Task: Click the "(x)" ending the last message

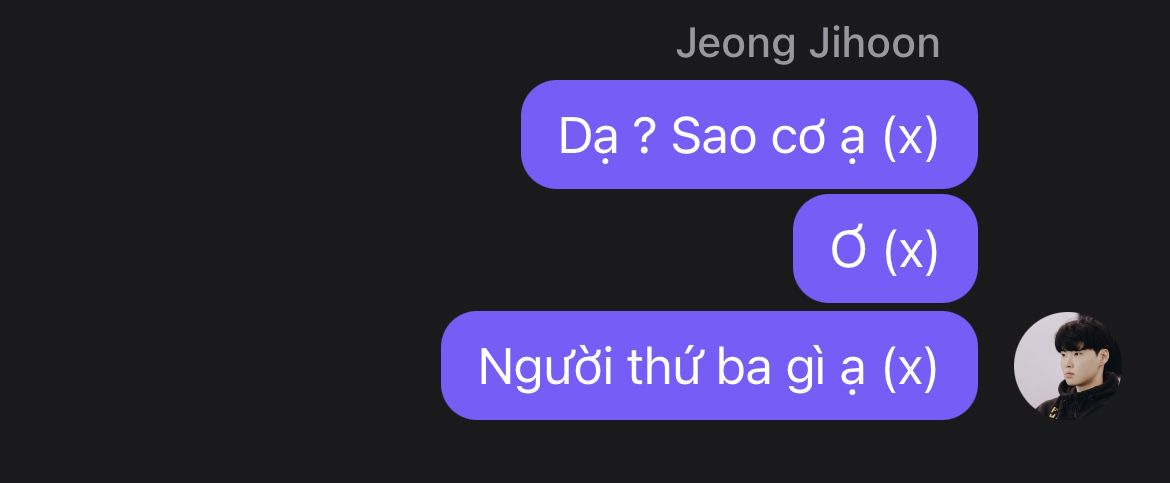Action: (910, 368)
